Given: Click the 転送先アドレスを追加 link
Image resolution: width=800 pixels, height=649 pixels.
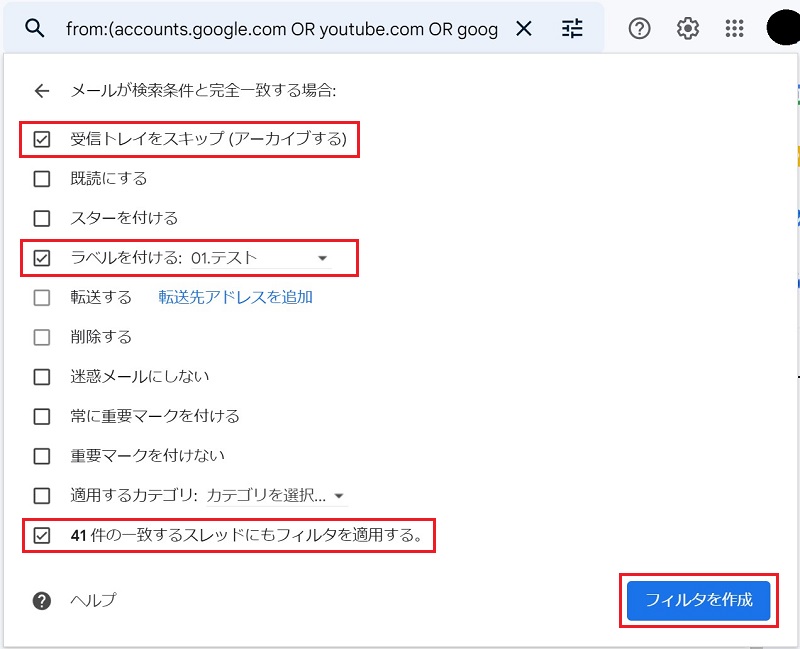Looking at the screenshot, I should [x=235, y=297].
